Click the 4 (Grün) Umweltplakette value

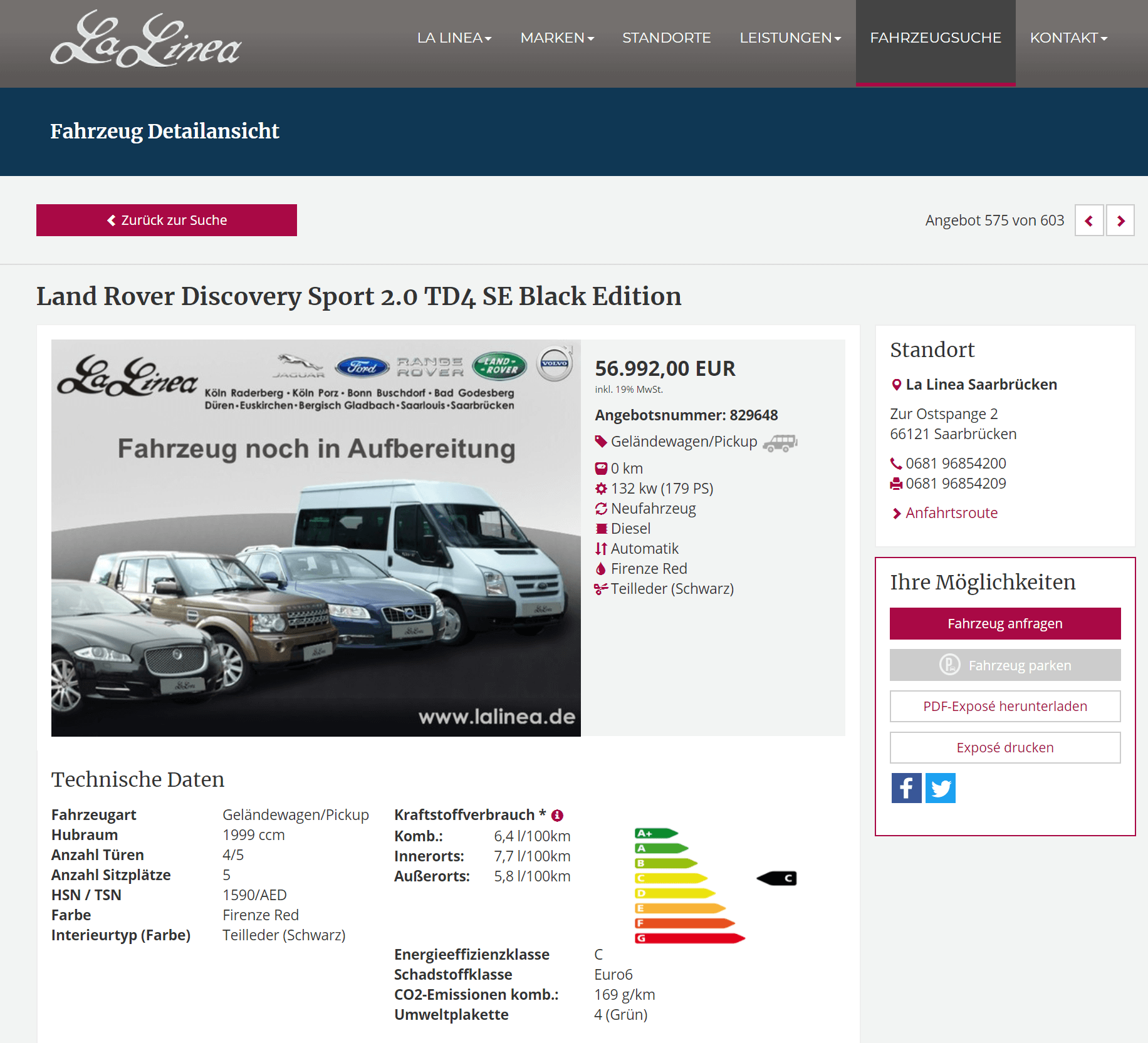click(x=621, y=1015)
